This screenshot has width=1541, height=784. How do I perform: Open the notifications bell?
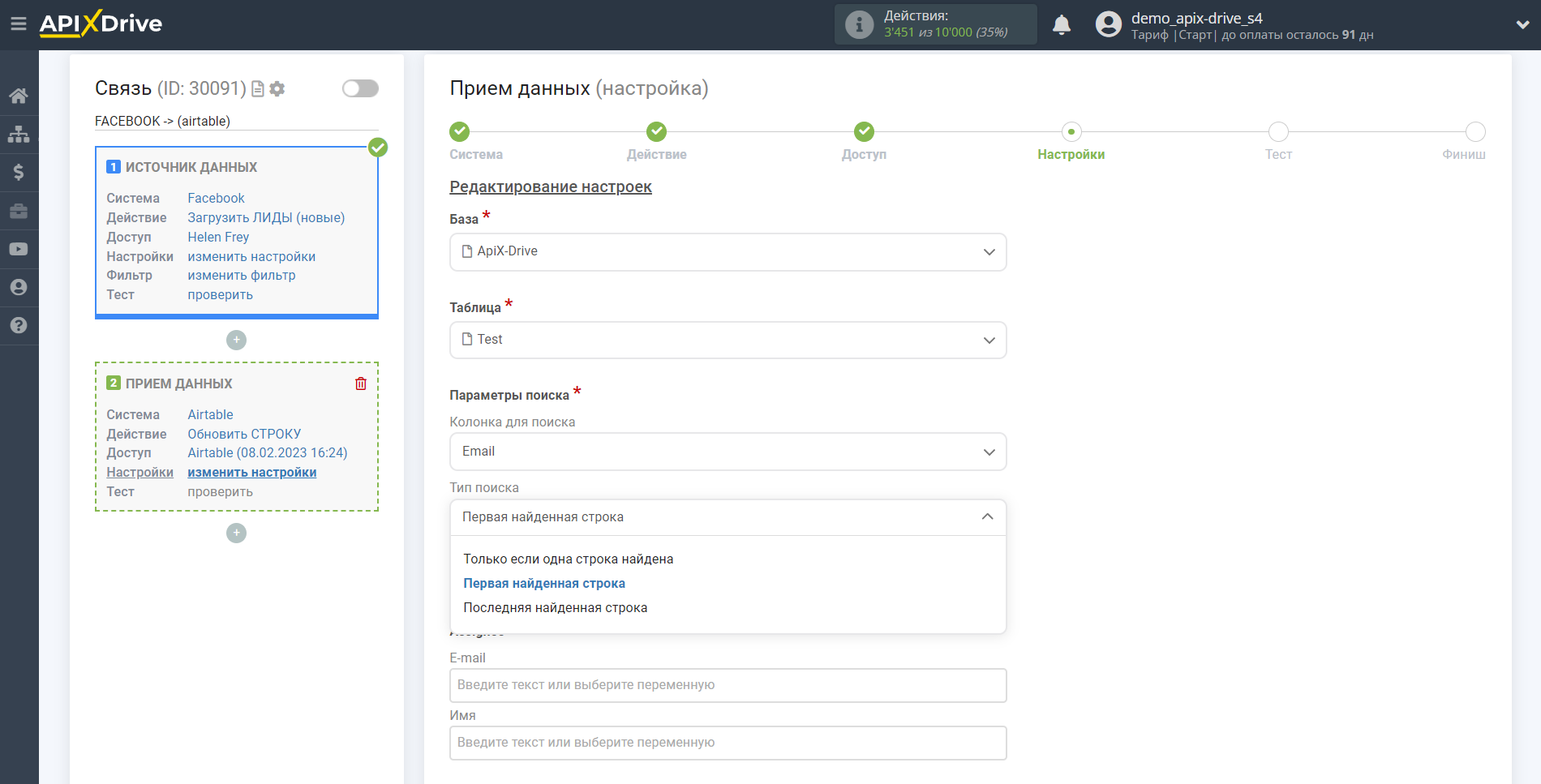pos(1062,24)
